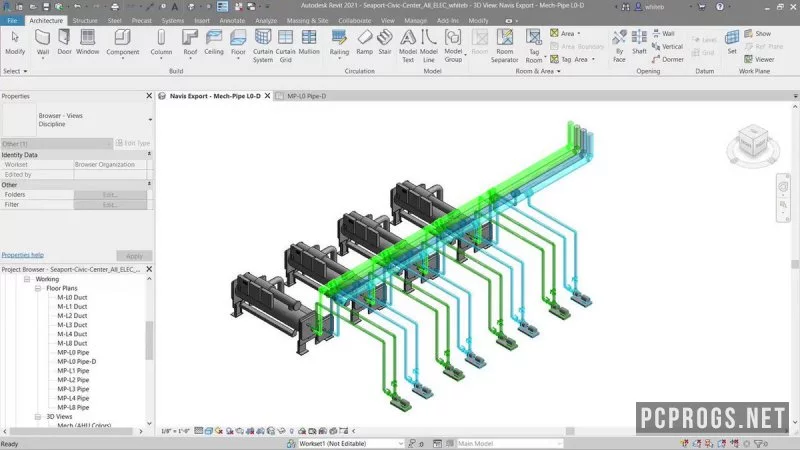Close the Properties palette

[149, 96]
